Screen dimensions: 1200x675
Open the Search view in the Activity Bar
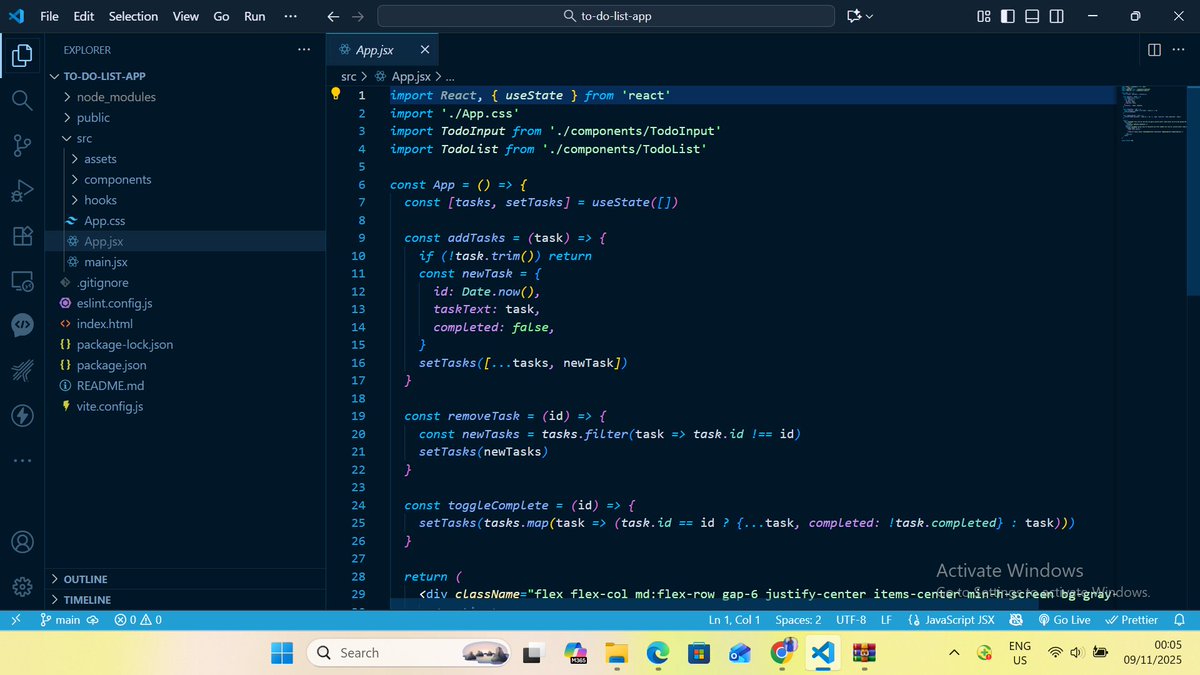tap(22, 100)
